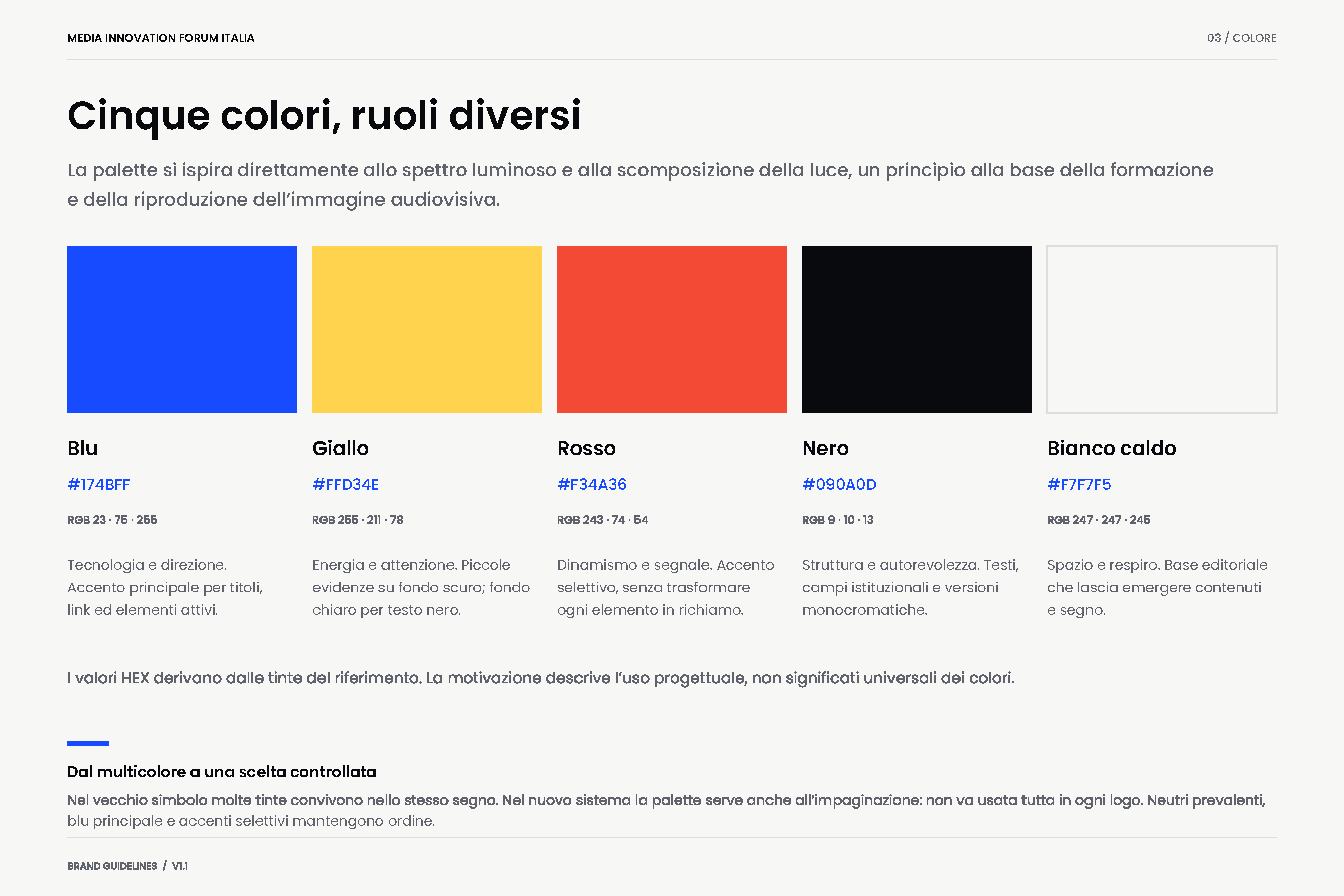Click the '03 / COLORE' section label
1344x896 pixels.
[x=1242, y=38]
